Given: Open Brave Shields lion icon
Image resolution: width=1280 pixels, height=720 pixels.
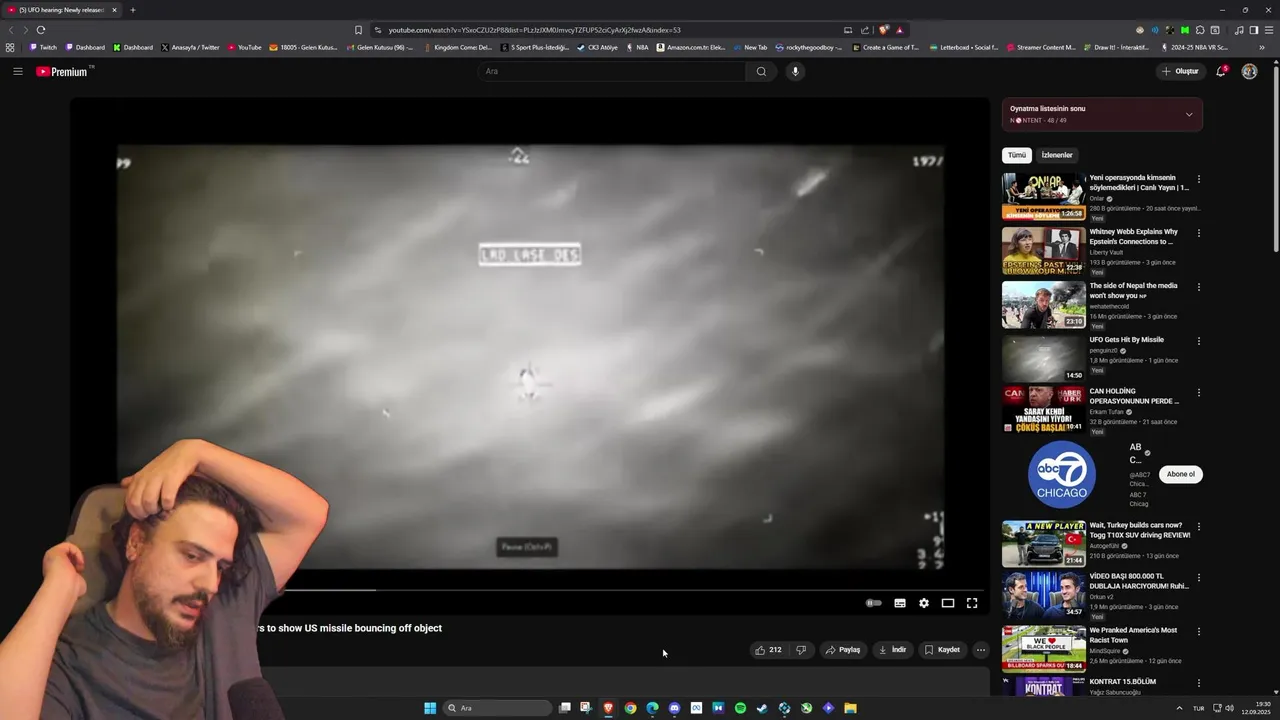Looking at the screenshot, I should coord(883,30).
